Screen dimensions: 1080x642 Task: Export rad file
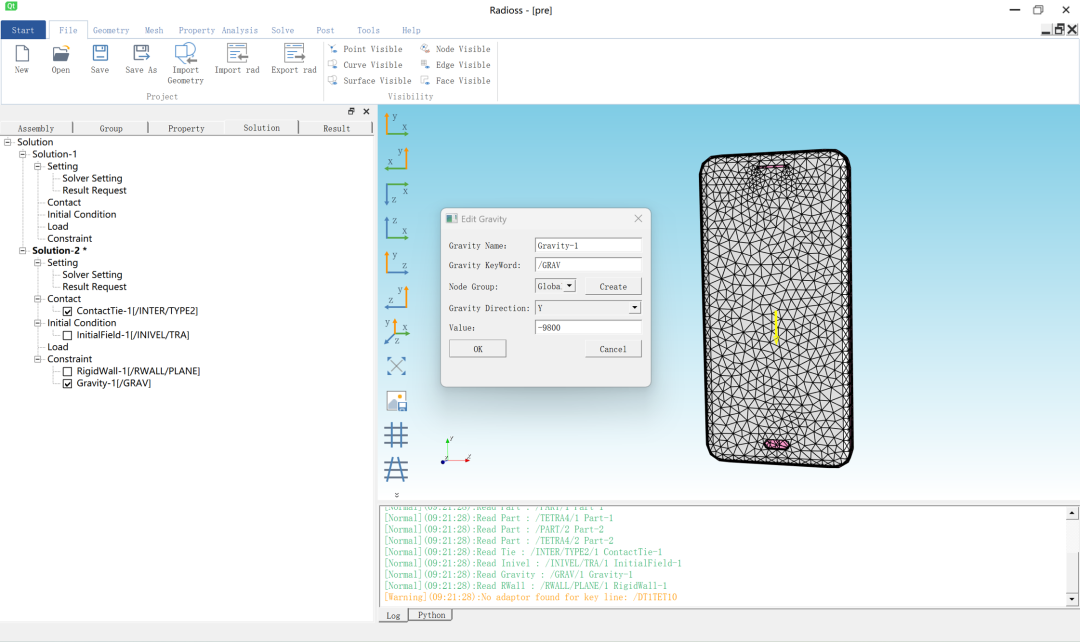click(294, 59)
